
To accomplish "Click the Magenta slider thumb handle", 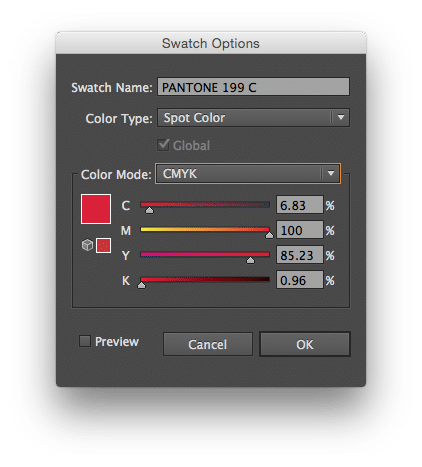I will [269, 235].
